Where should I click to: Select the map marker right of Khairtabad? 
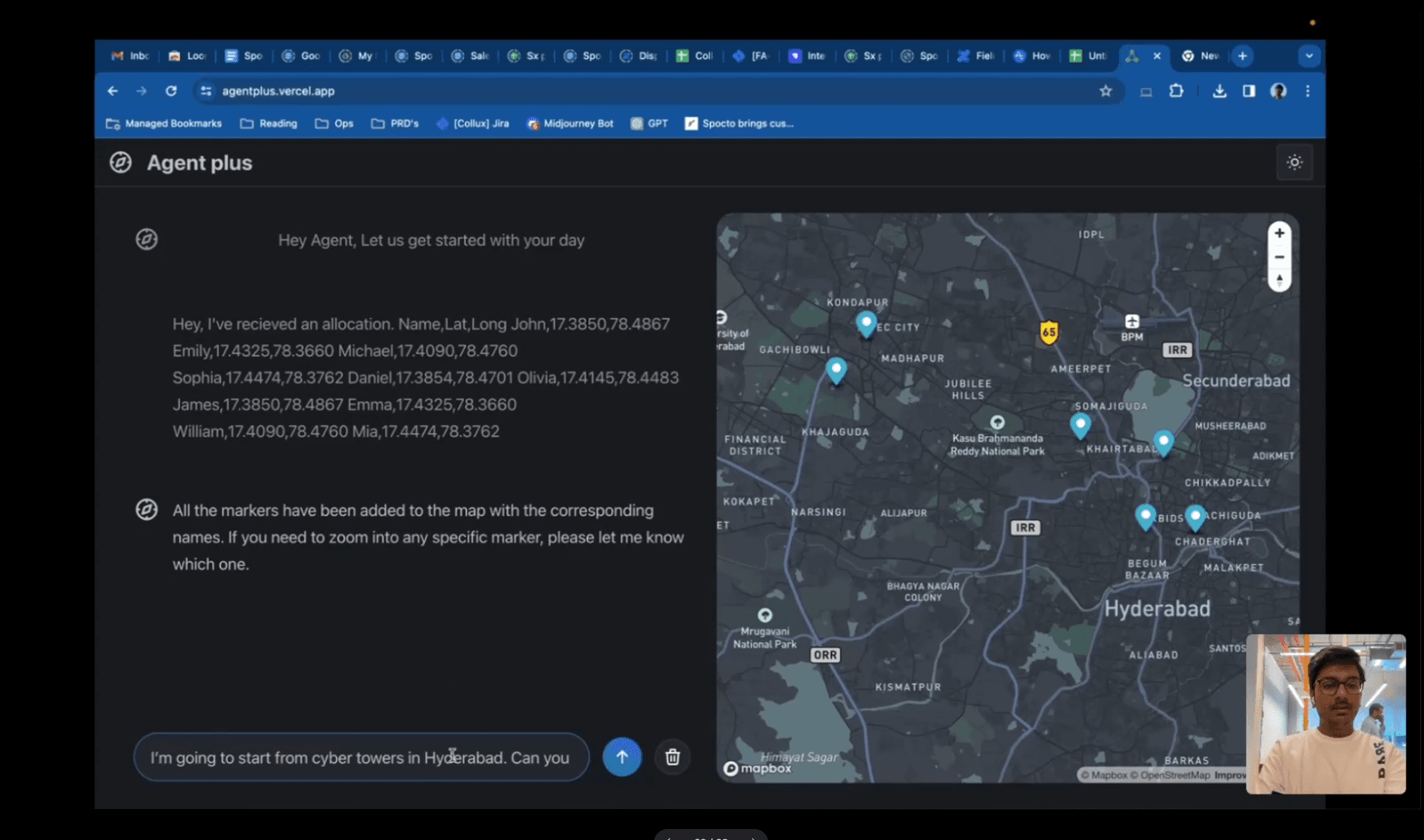pyautogui.click(x=1163, y=443)
